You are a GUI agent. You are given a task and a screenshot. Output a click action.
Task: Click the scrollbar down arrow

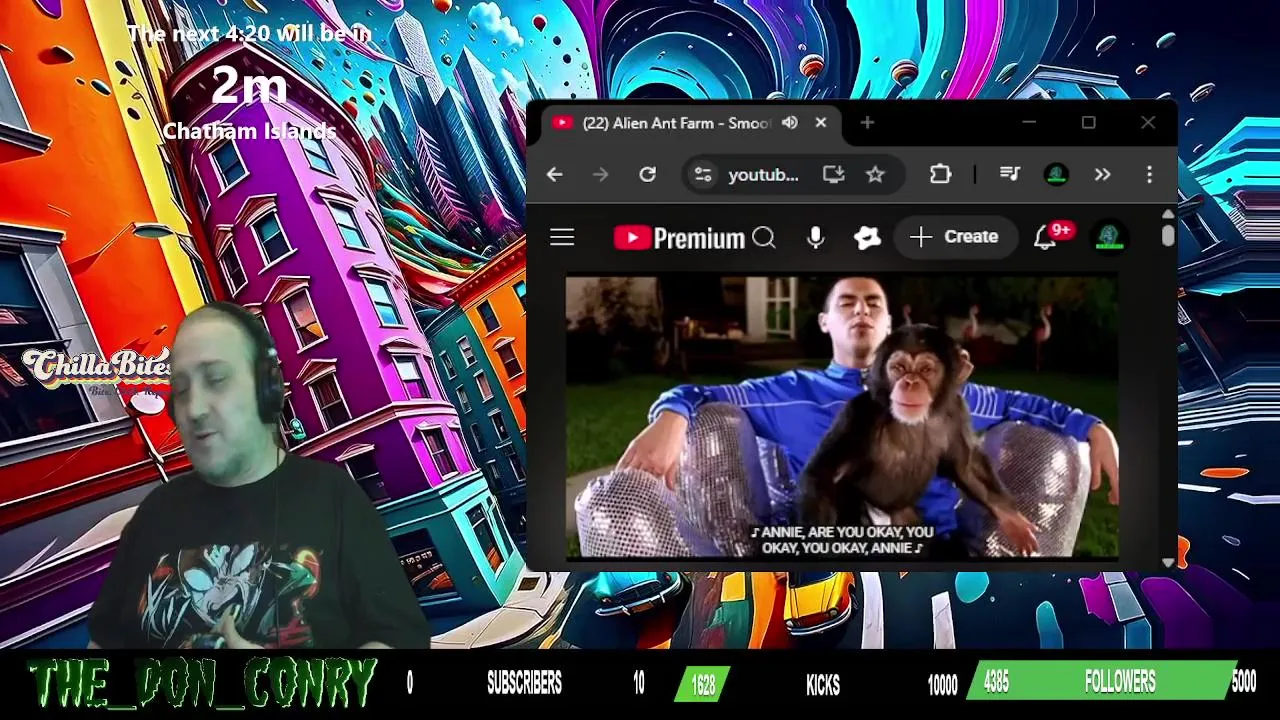tap(1168, 563)
